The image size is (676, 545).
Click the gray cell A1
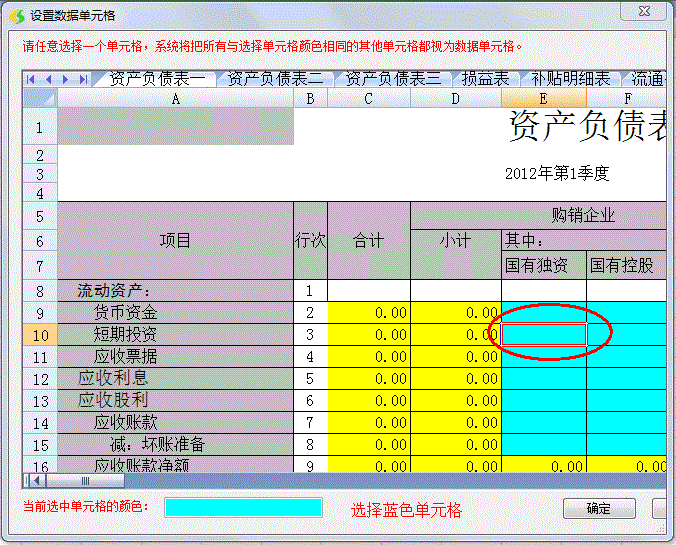(175, 126)
